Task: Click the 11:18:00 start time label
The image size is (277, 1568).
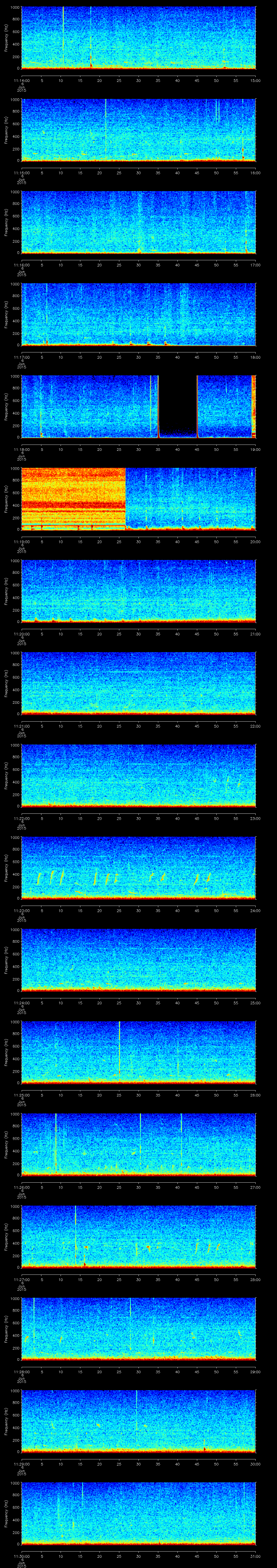Action: click(x=21, y=449)
